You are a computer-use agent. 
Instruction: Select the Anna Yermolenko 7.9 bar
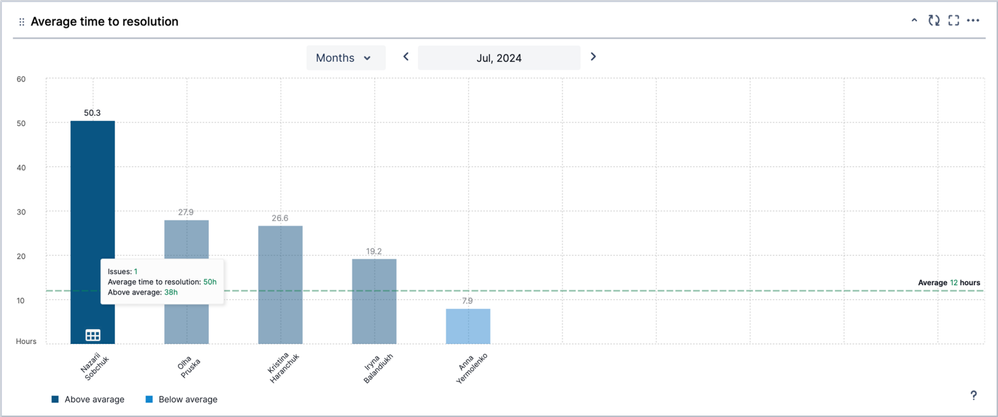point(468,326)
